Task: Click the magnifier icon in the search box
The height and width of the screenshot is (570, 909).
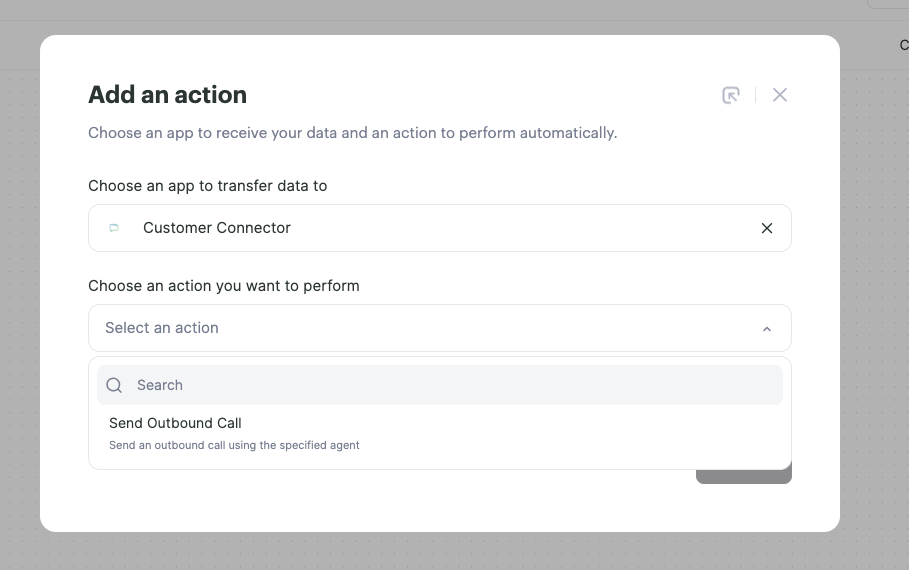Action: [114, 385]
